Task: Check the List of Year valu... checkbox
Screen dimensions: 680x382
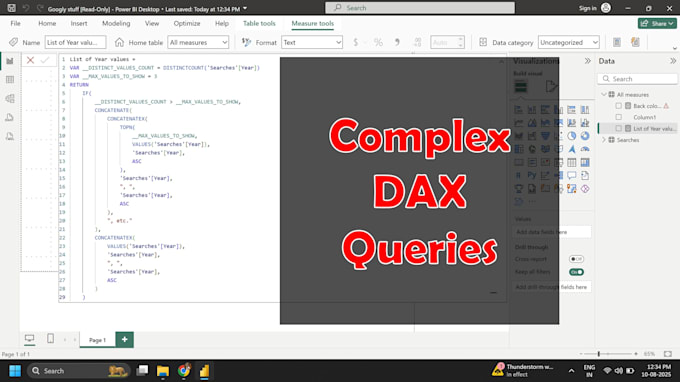Action: (x=618, y=128)
